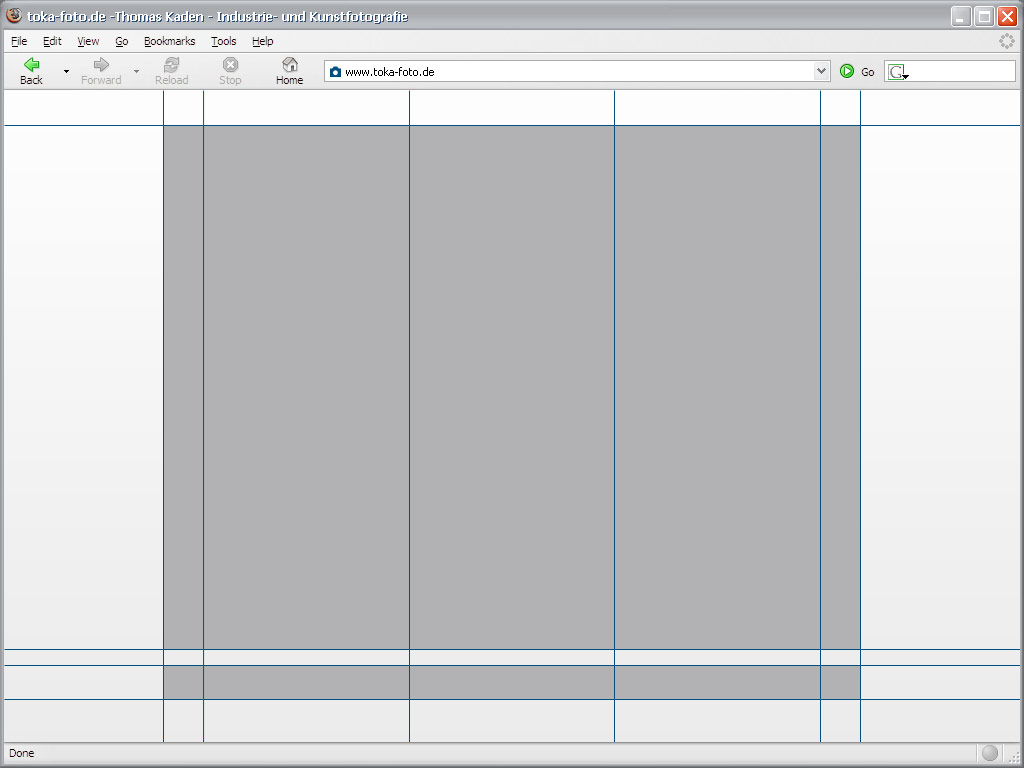Screen dimensions: 1024x768
Task: Open the Tools menu
Action: pyautogui.click(x=223, y=41)
